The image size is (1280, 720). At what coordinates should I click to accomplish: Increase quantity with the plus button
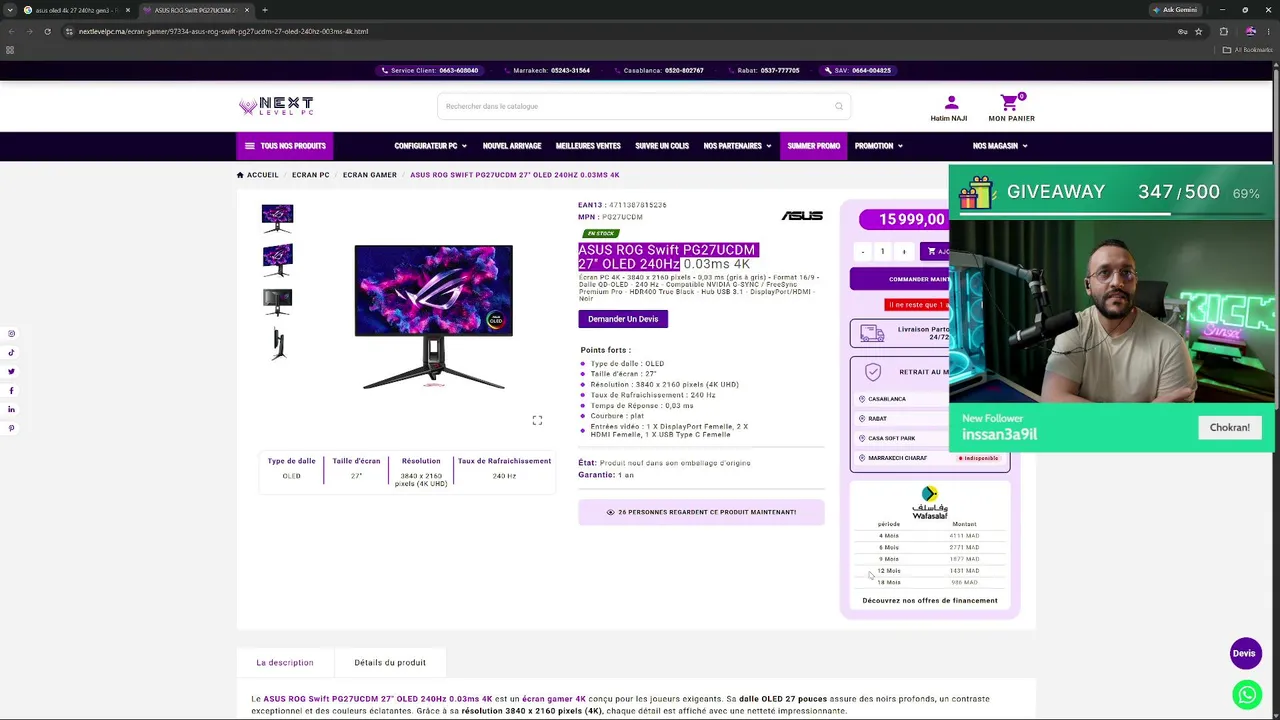[904, 251]
